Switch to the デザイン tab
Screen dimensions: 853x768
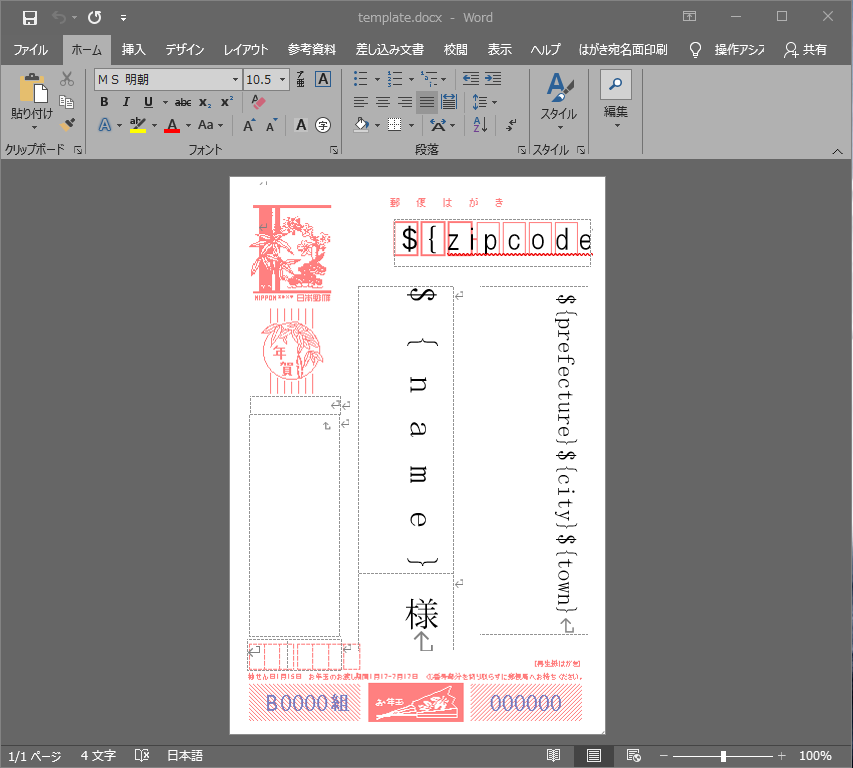184,49
